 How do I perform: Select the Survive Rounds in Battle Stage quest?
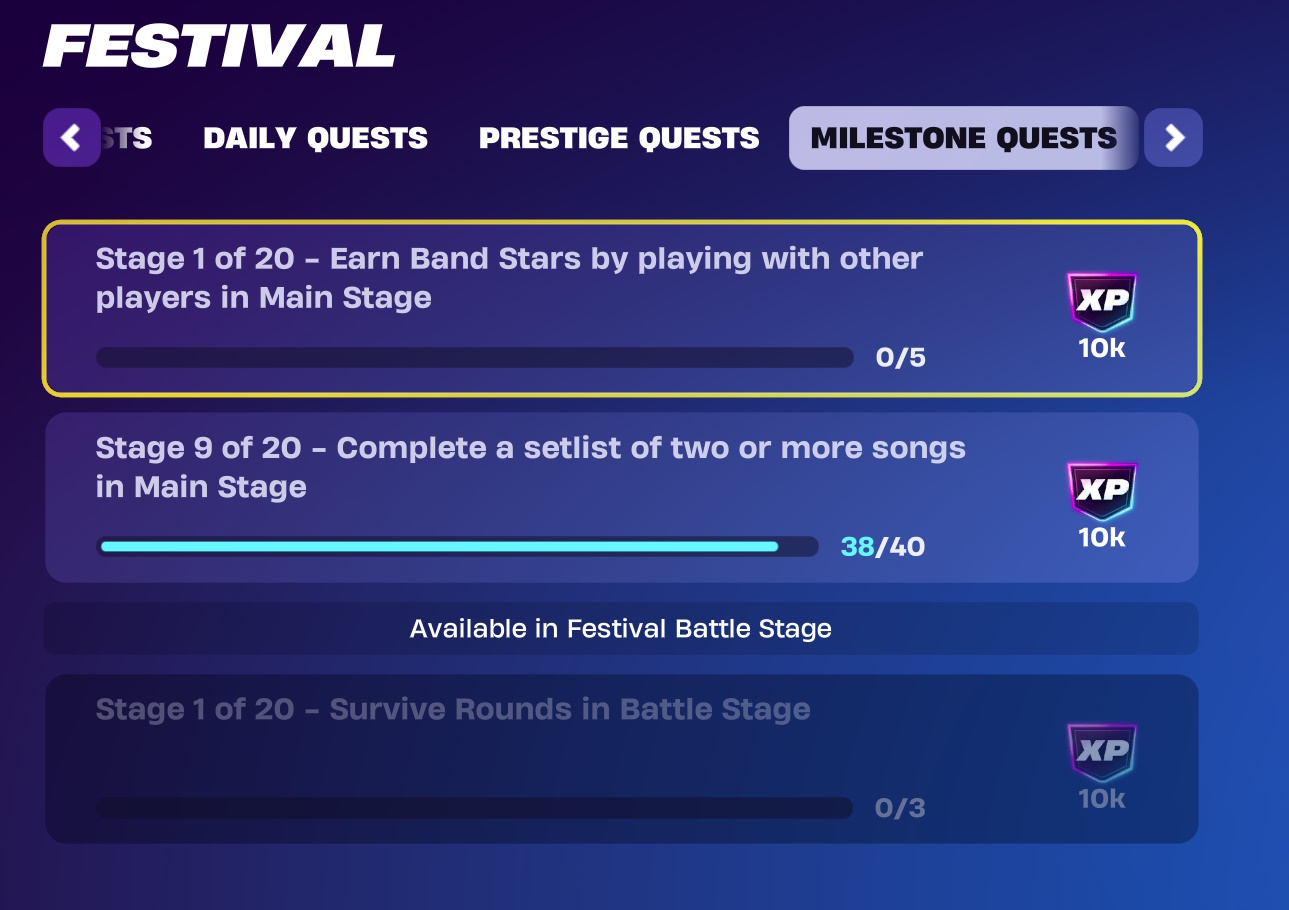click(622, 759)
